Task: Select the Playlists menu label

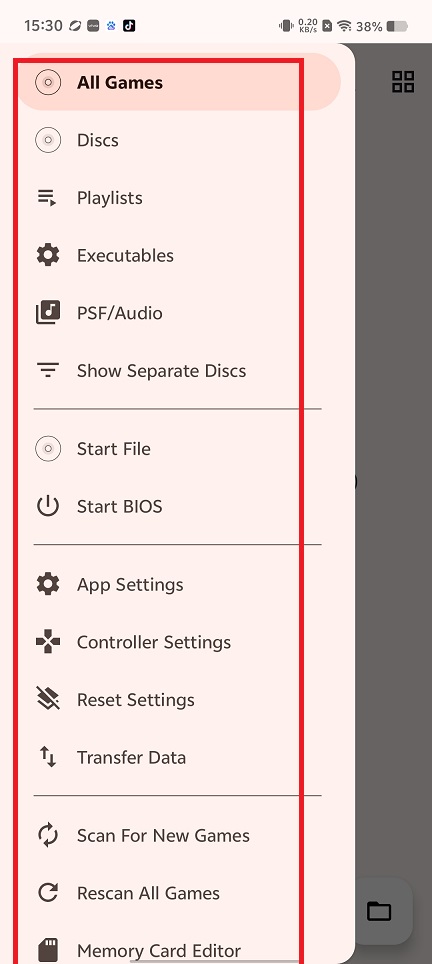Action: pyautogui.click(x=109, y=198)
